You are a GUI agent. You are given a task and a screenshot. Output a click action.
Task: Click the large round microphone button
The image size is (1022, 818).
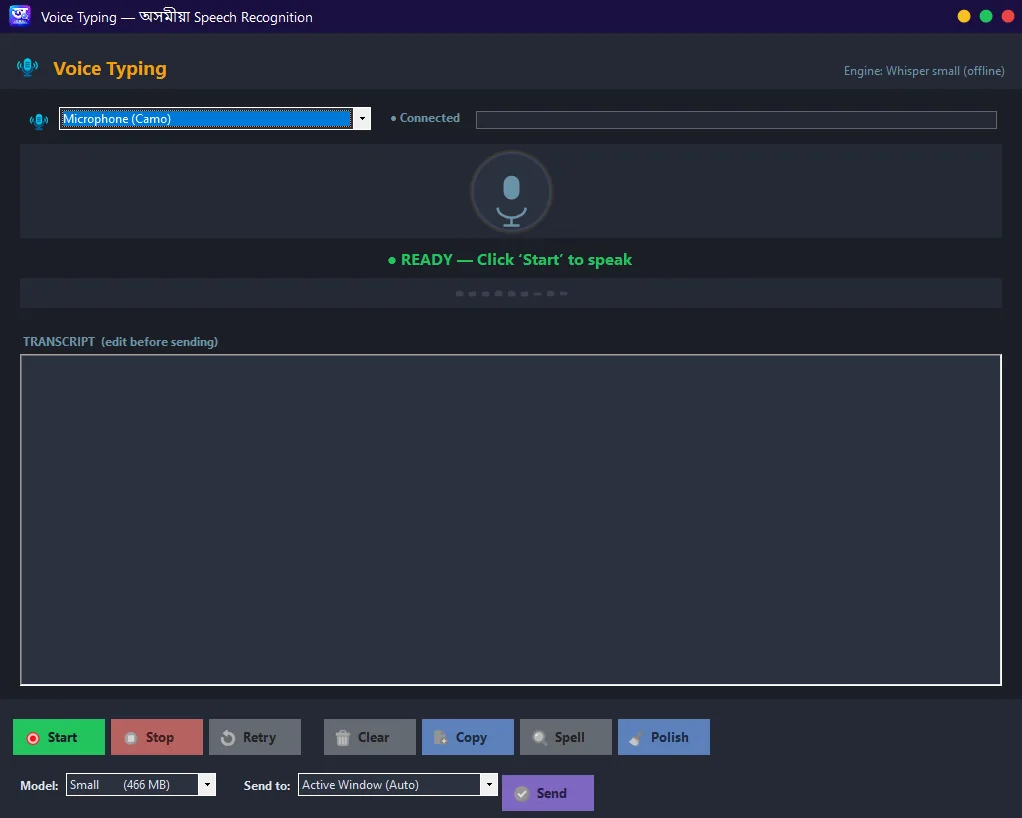pos(512,192)
